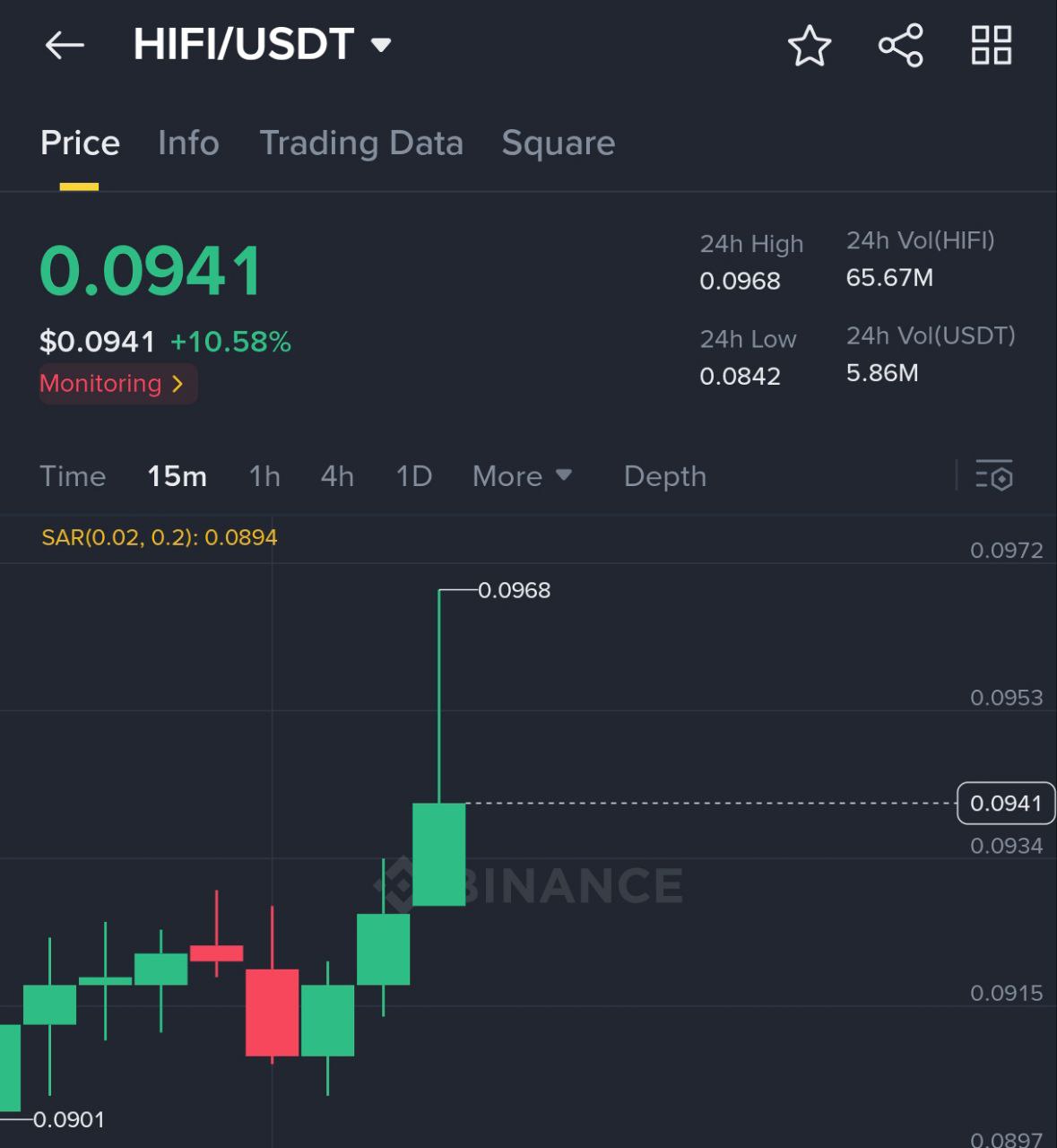
Task: Open the Square tab
Action: tap(558, 143)
